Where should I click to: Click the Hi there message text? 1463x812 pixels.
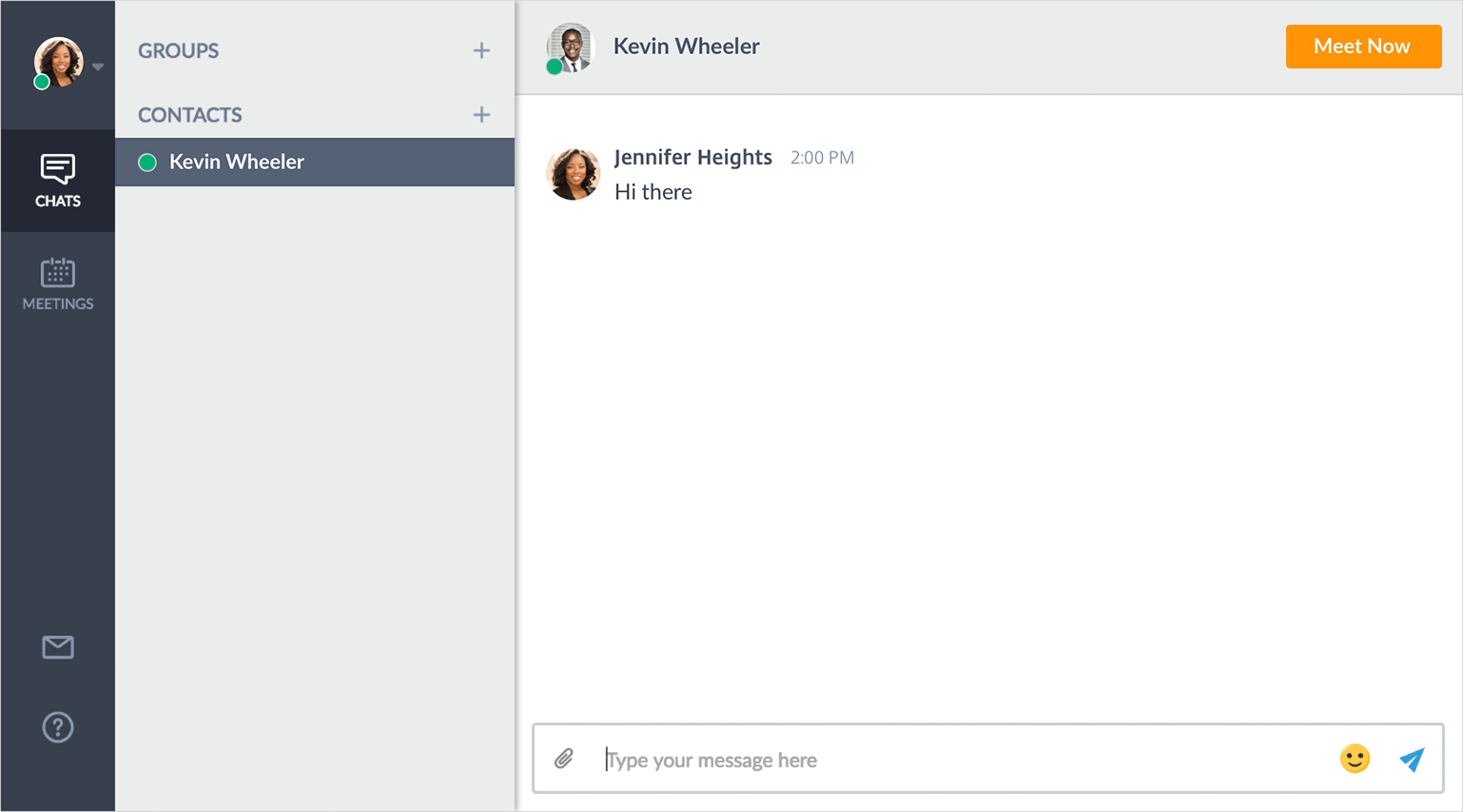pyautogui.click(x=653, y=192)
